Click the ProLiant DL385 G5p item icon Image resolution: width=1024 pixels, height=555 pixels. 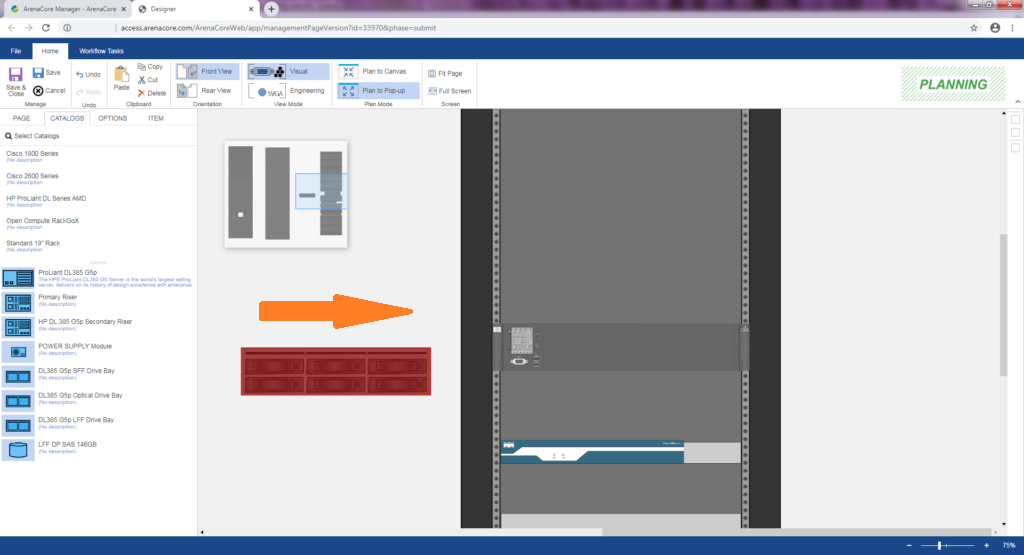[x=18, y=278]
